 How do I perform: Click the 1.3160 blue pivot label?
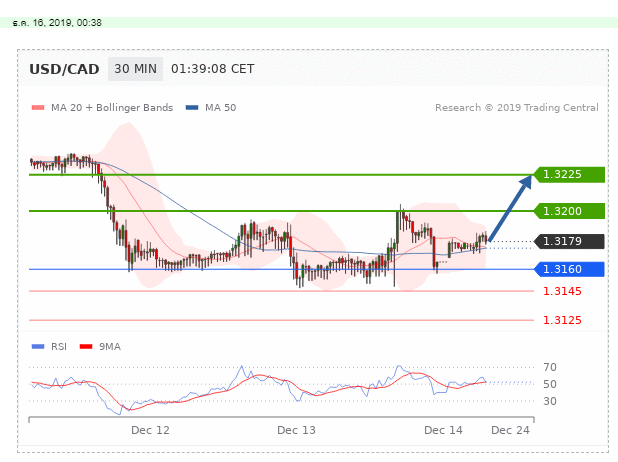[569, 269]
